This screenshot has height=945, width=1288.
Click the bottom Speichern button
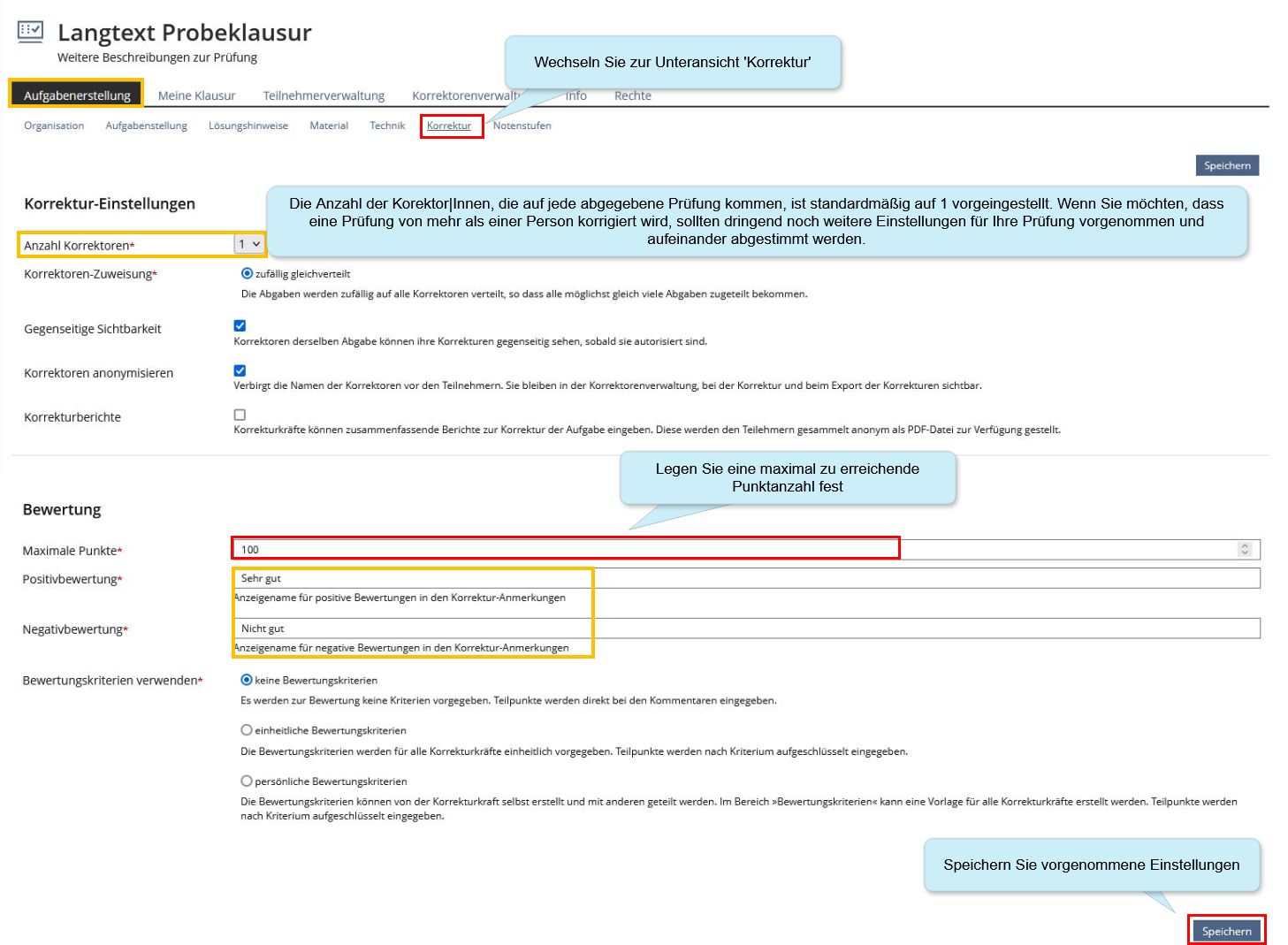pyautogui.click(x=1226, y=931)
